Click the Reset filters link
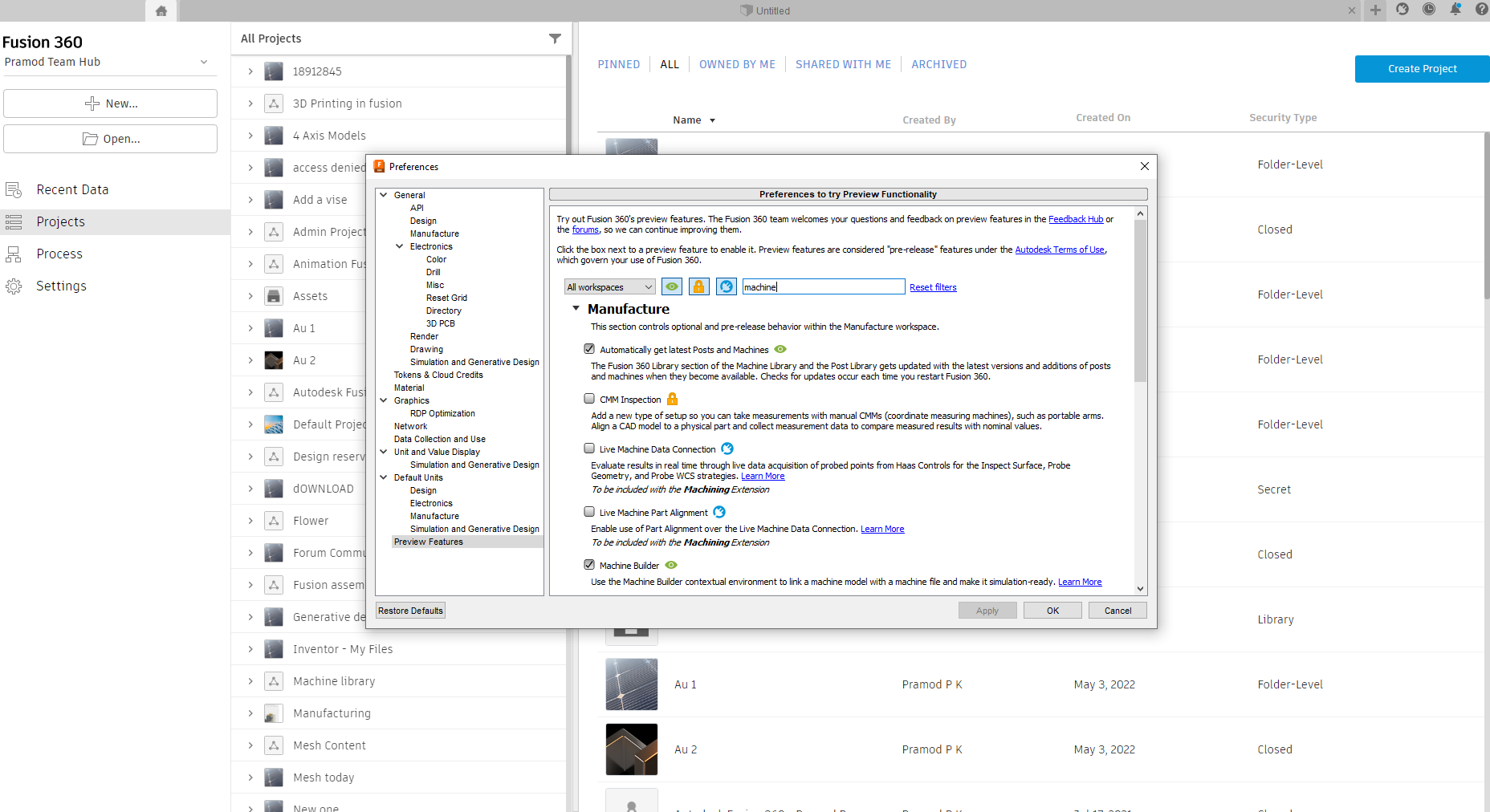Screen dimensions: 1490x812 pos(933,287)
